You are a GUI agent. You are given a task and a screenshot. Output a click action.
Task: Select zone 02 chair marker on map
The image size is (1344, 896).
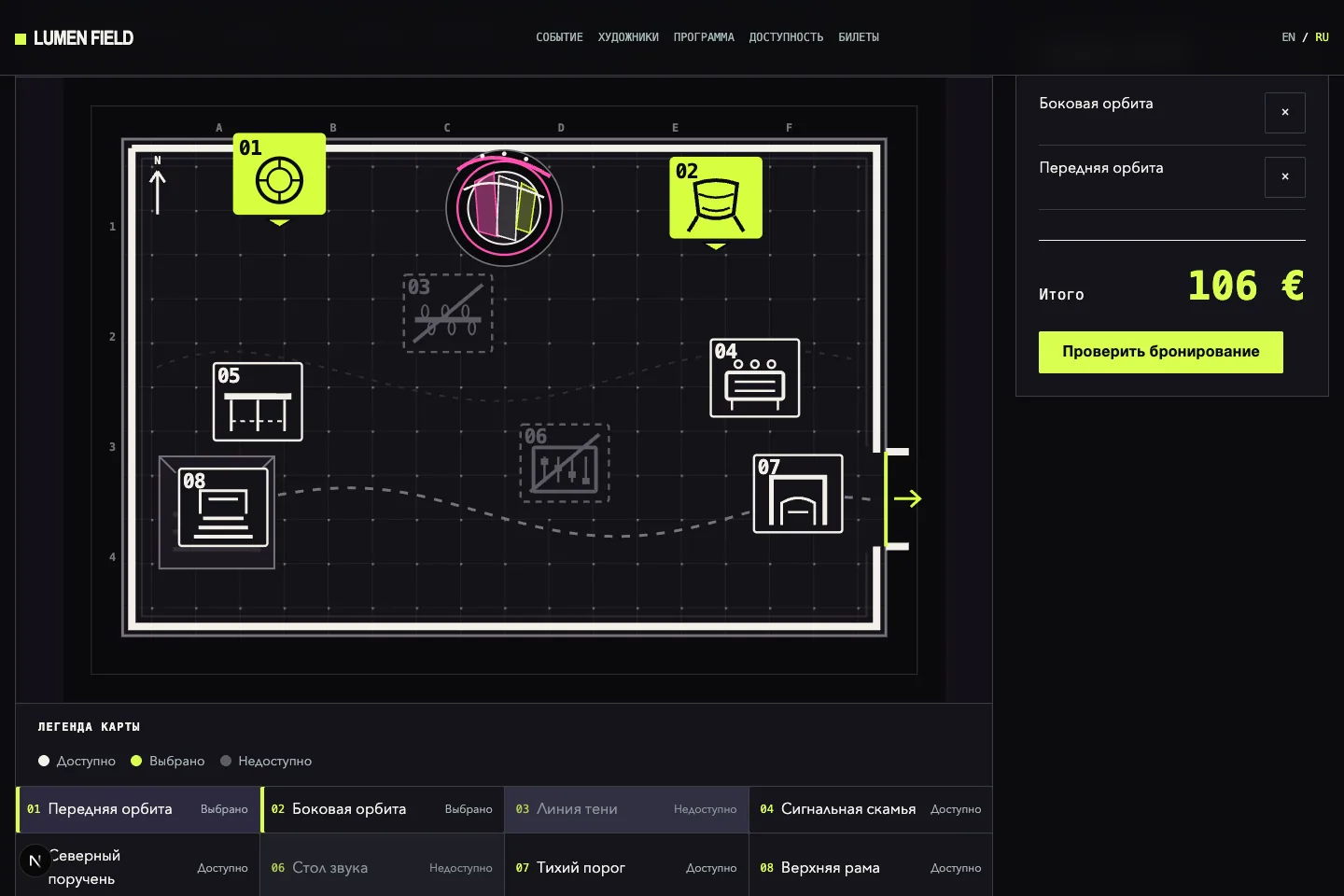point(716,198)
